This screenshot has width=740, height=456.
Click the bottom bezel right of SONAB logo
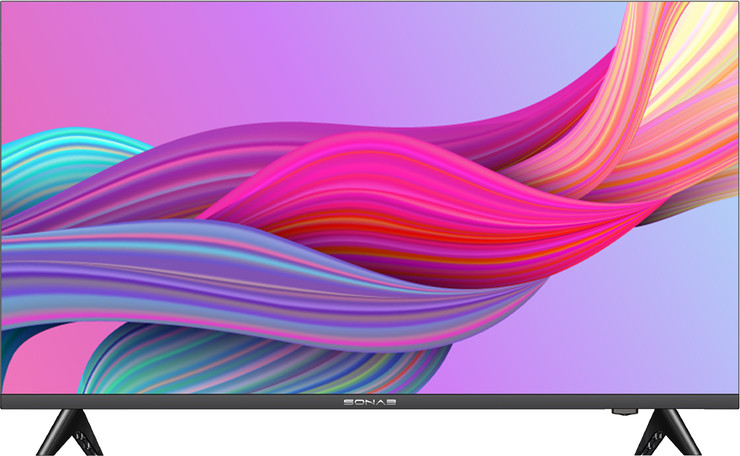tap(500, 401)
